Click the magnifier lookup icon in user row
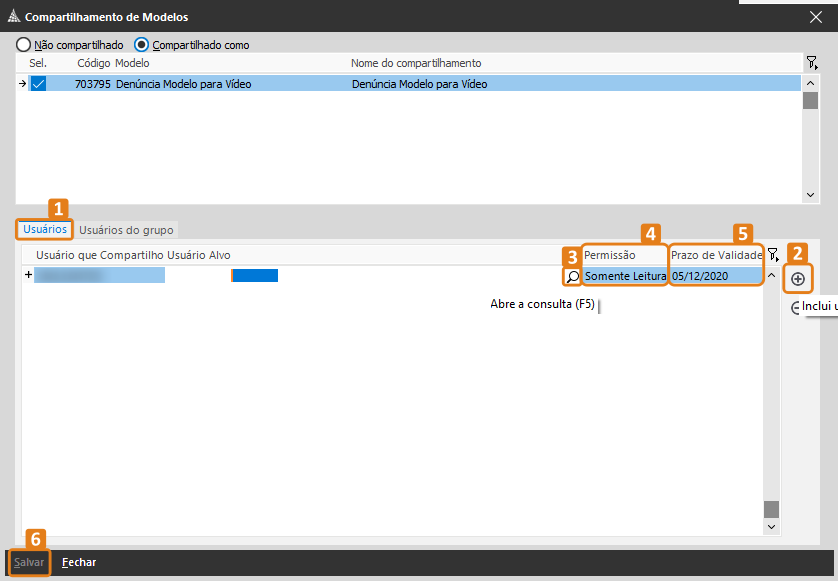This screenshot has height=581, width=838. [x=573, y=276]
